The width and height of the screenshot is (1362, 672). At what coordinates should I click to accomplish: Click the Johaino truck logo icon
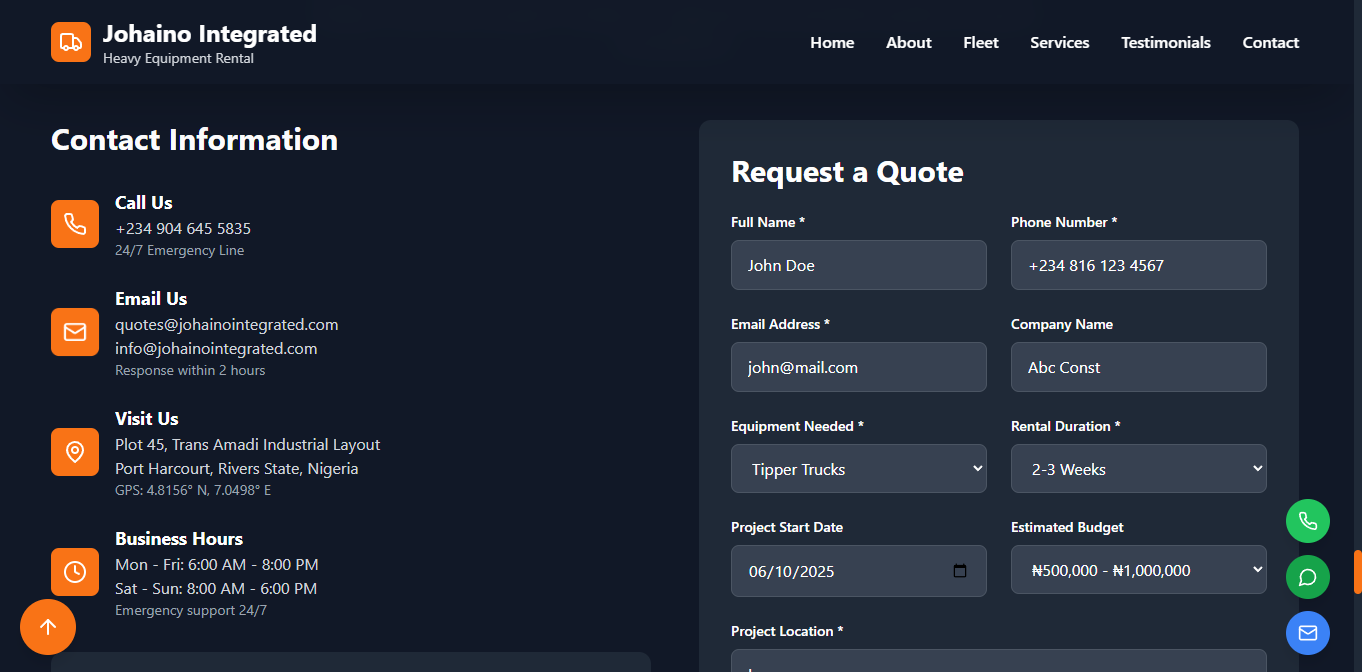(x=70, y=42)
